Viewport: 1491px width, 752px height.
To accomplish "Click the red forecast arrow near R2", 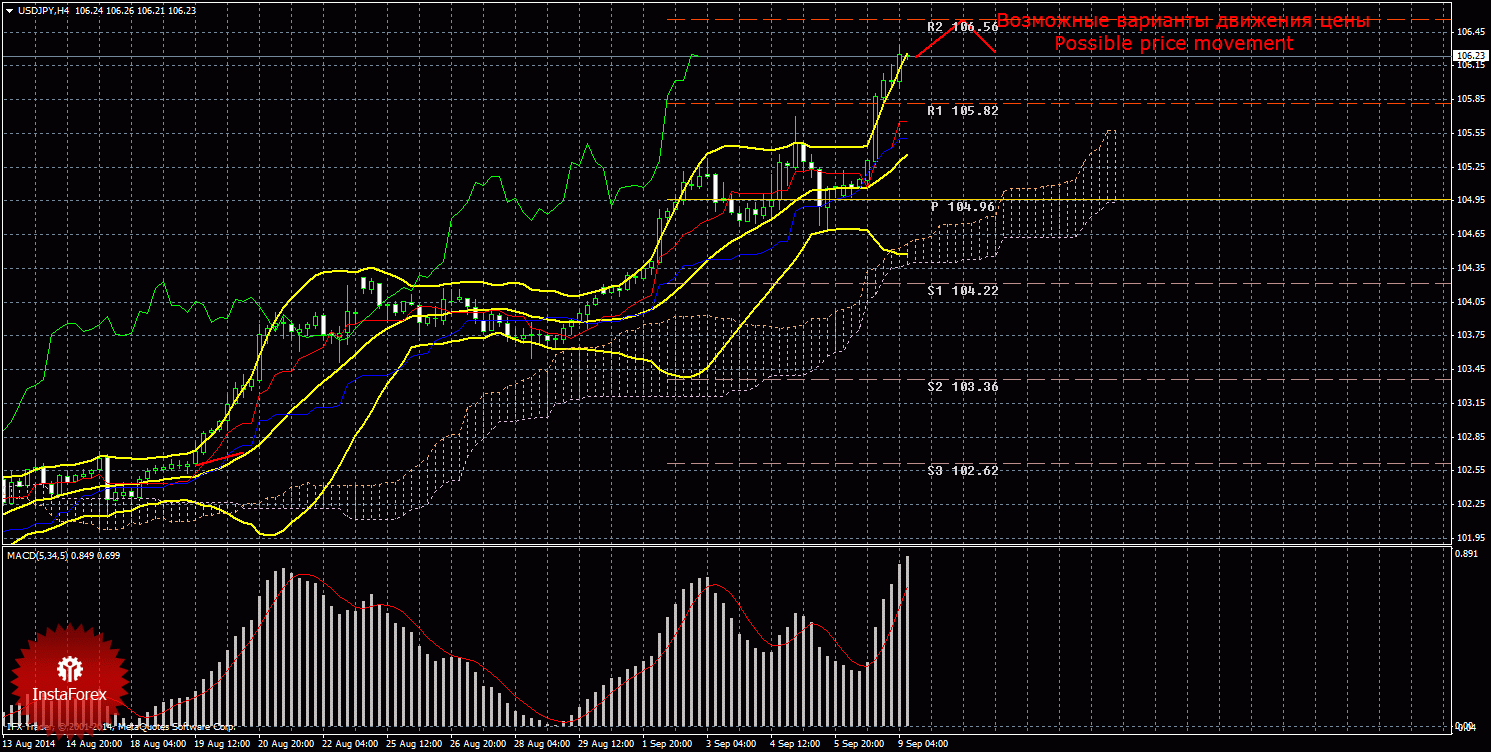I will pos(956,36).
